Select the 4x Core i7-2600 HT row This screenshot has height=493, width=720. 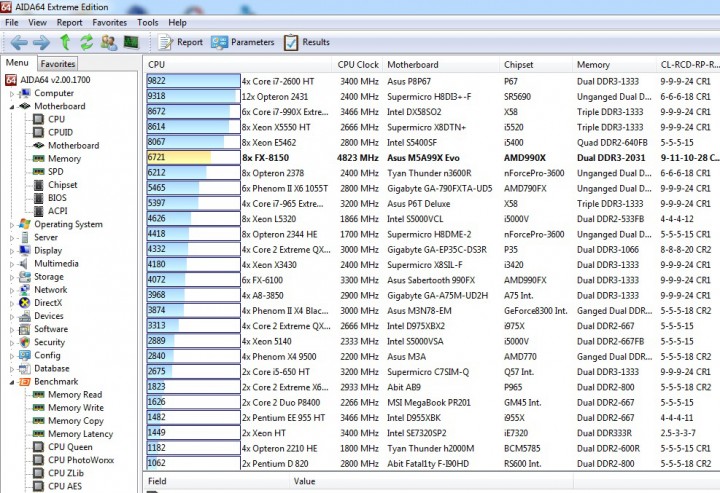coord(433,81)
